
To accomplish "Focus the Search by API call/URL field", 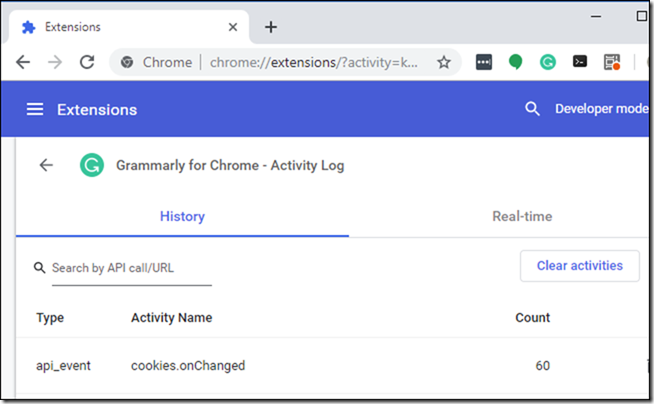I will tap(132, 268).
